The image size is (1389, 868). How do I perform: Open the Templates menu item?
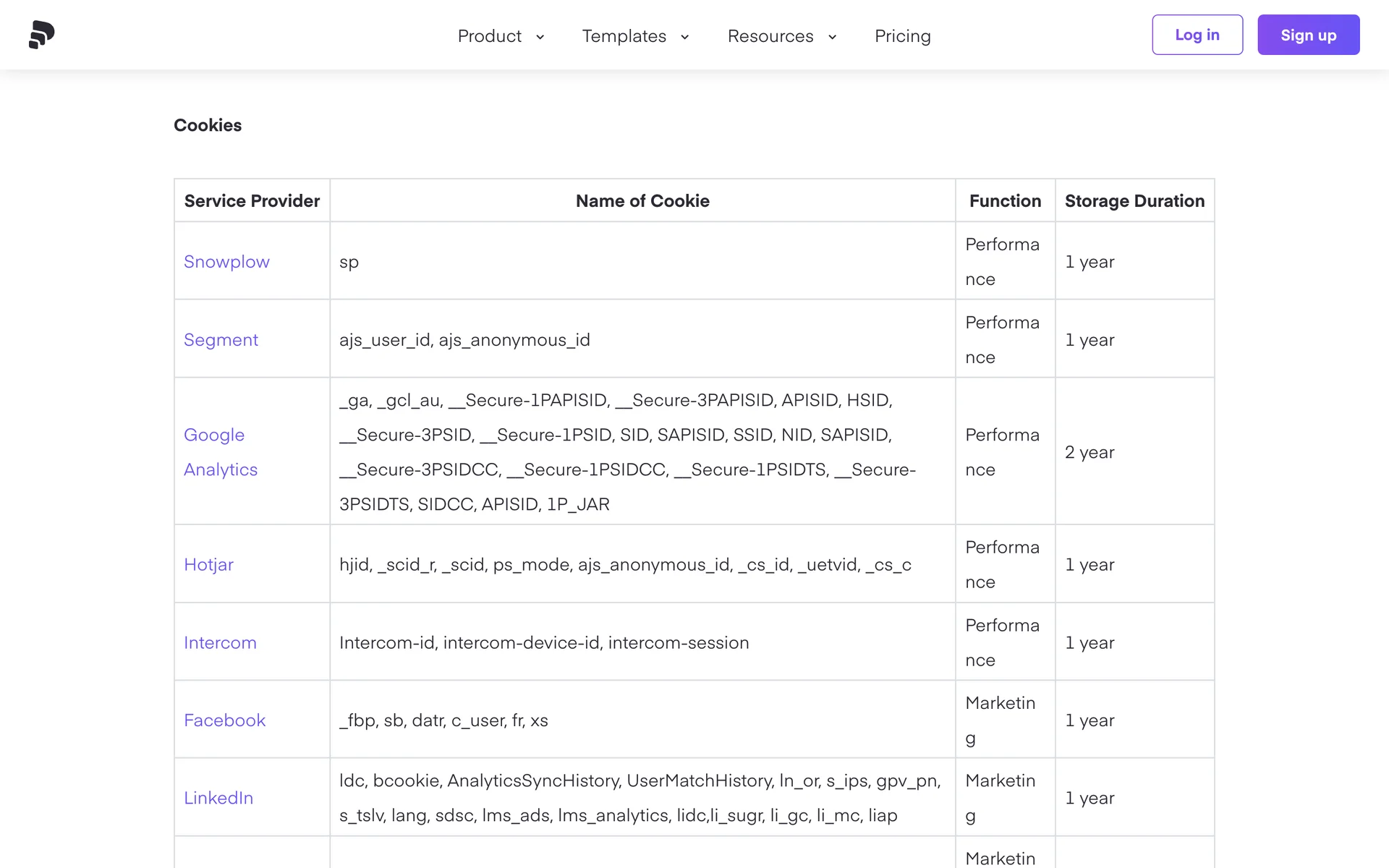(624, 36)
